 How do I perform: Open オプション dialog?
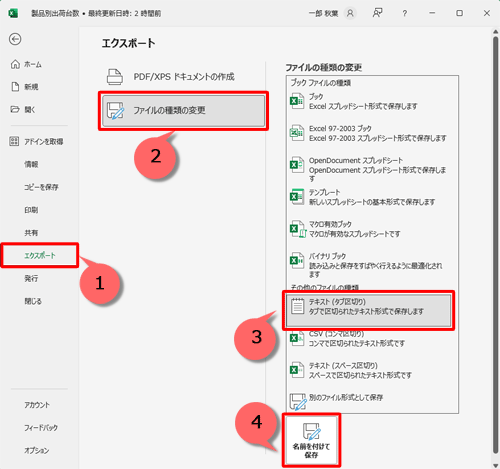pos(36,450)
